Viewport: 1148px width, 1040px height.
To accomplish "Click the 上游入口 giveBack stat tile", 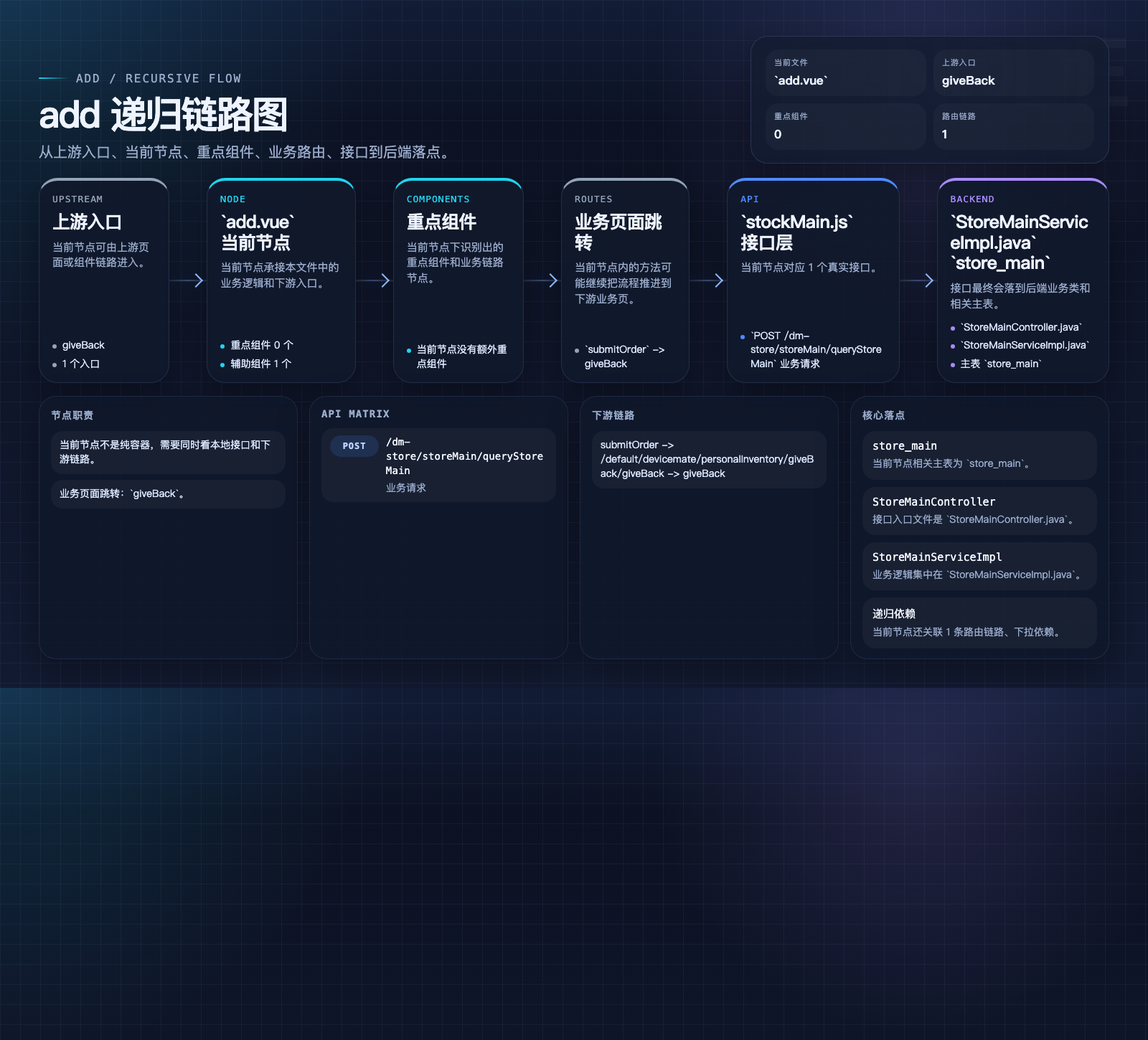I will pyautogui.click(x=1013, y=72).
